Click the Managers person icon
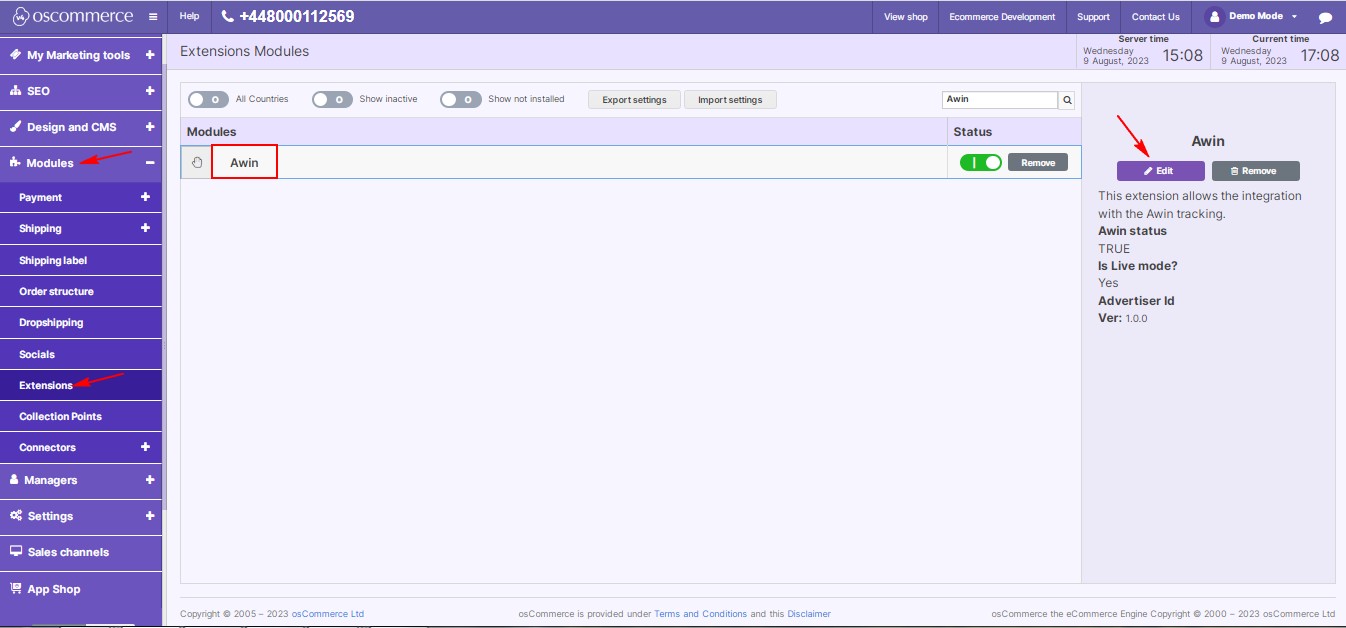Viewport: 1346px width, 628px height. (x=15, y=480)
